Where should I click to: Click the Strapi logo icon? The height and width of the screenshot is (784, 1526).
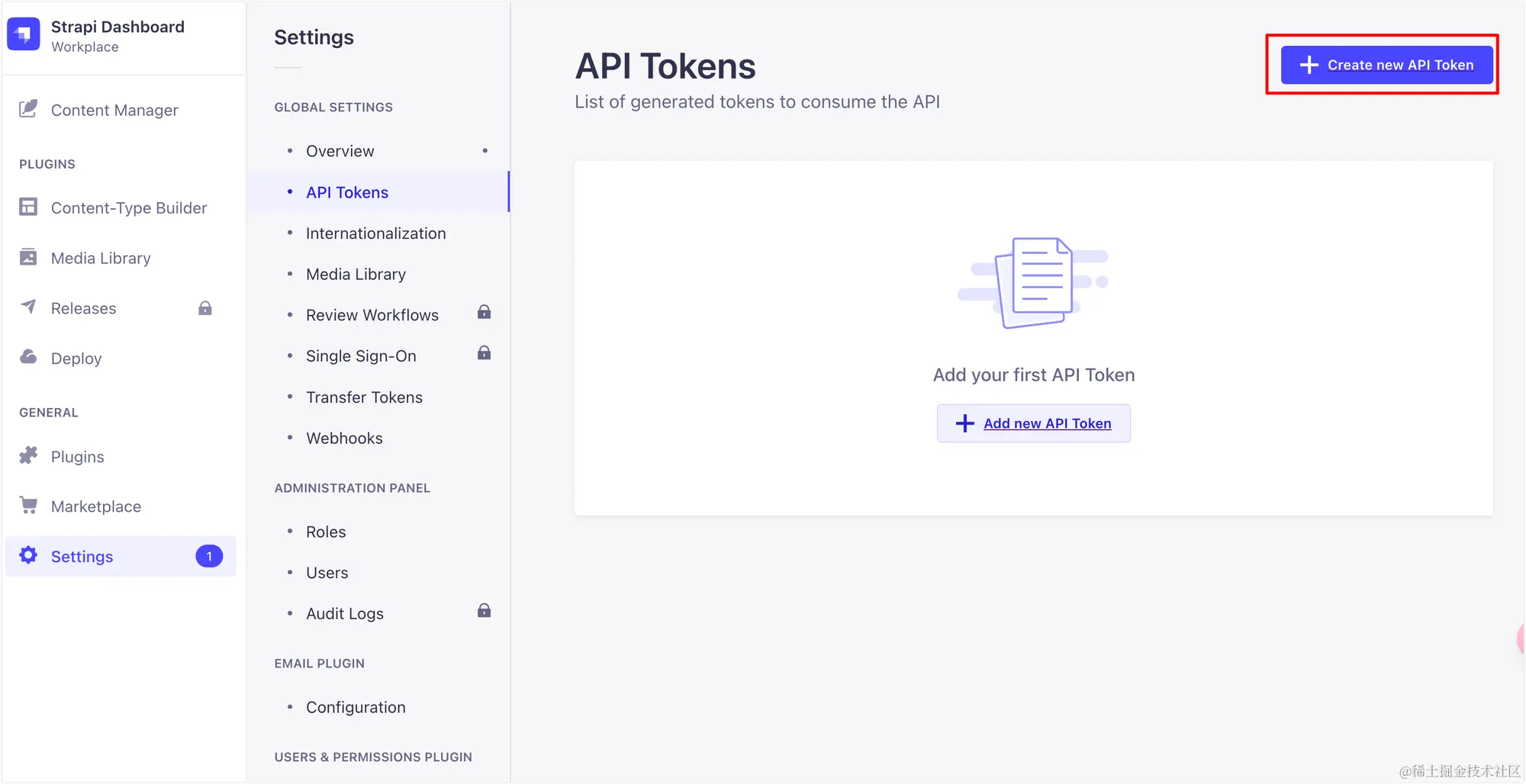(24, 34)
